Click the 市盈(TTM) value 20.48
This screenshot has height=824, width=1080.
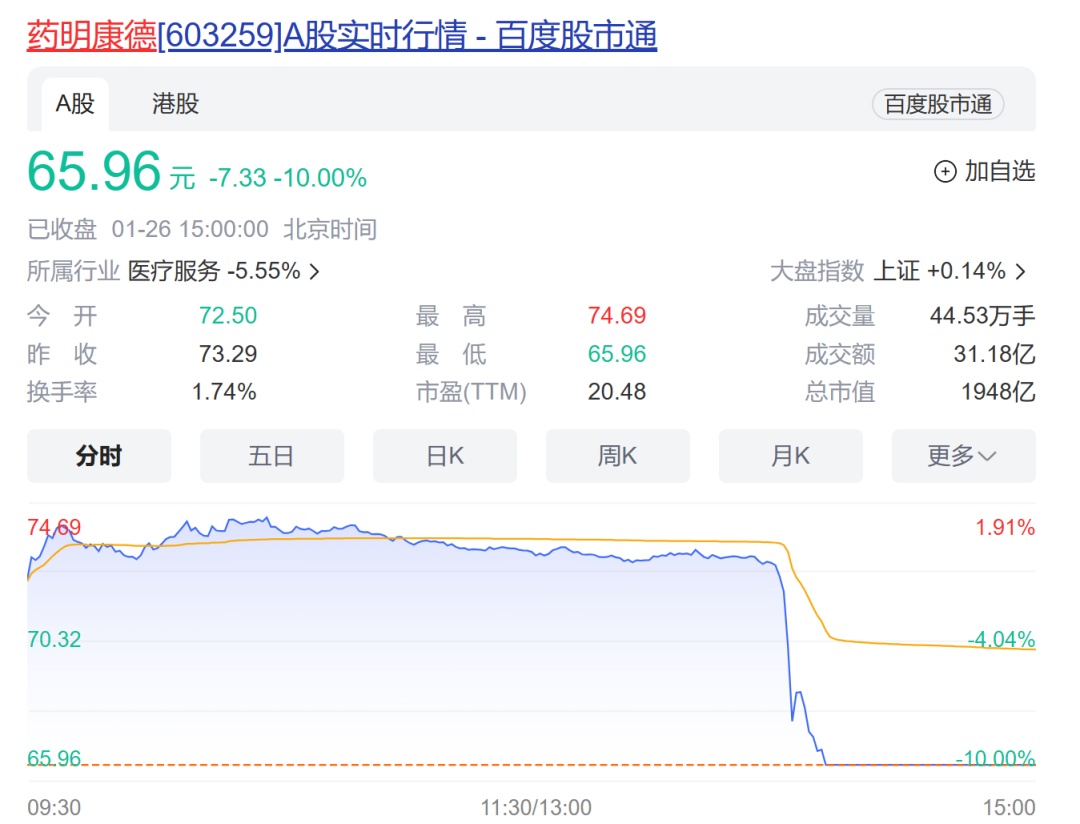[x=616, y=392]
